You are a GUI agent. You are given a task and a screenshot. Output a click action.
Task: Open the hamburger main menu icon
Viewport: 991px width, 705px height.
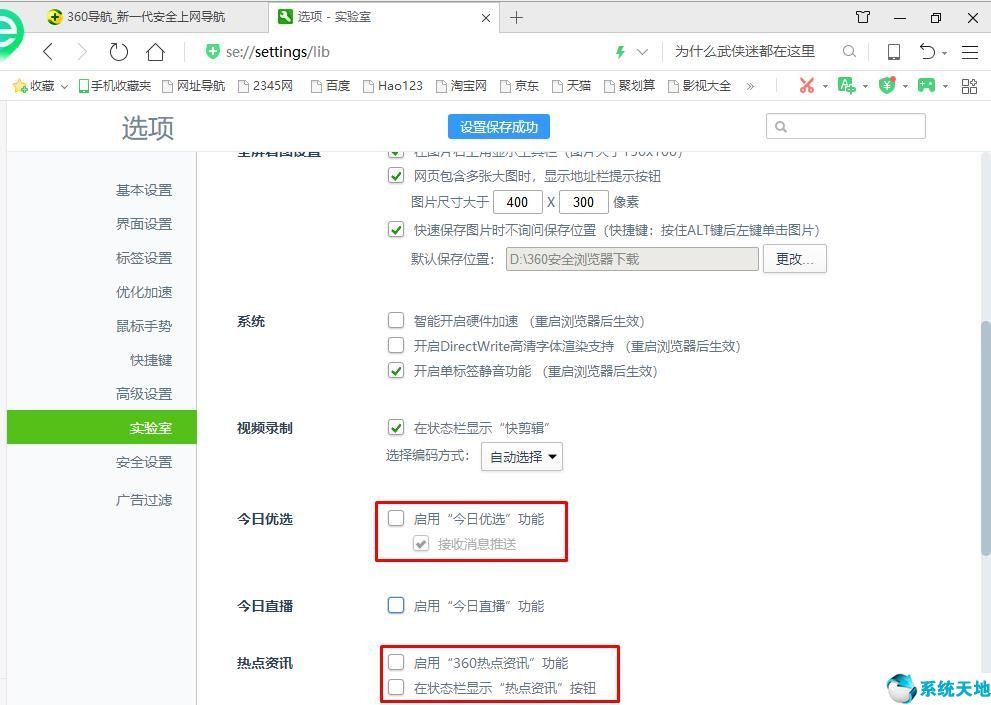969,51
